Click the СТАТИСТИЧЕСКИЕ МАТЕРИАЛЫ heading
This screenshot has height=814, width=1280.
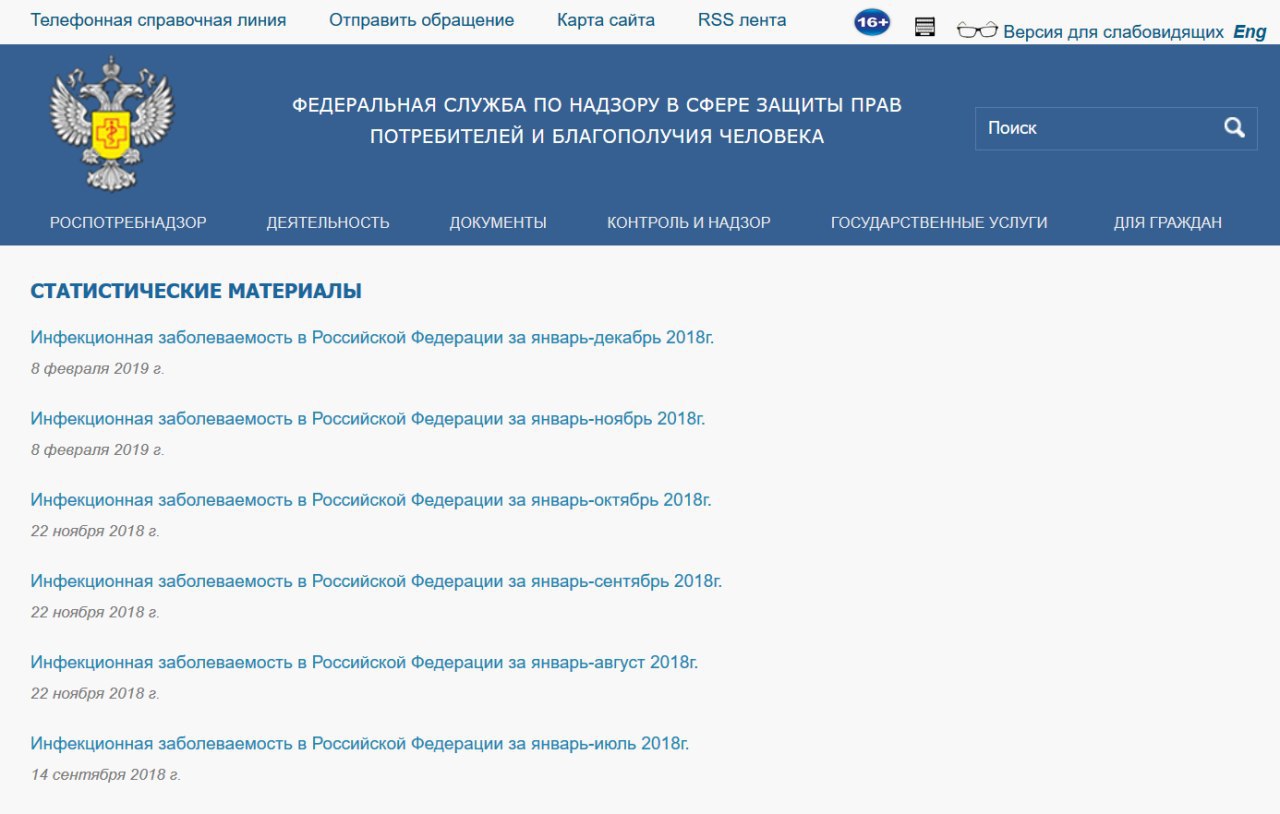pos(196,291)
